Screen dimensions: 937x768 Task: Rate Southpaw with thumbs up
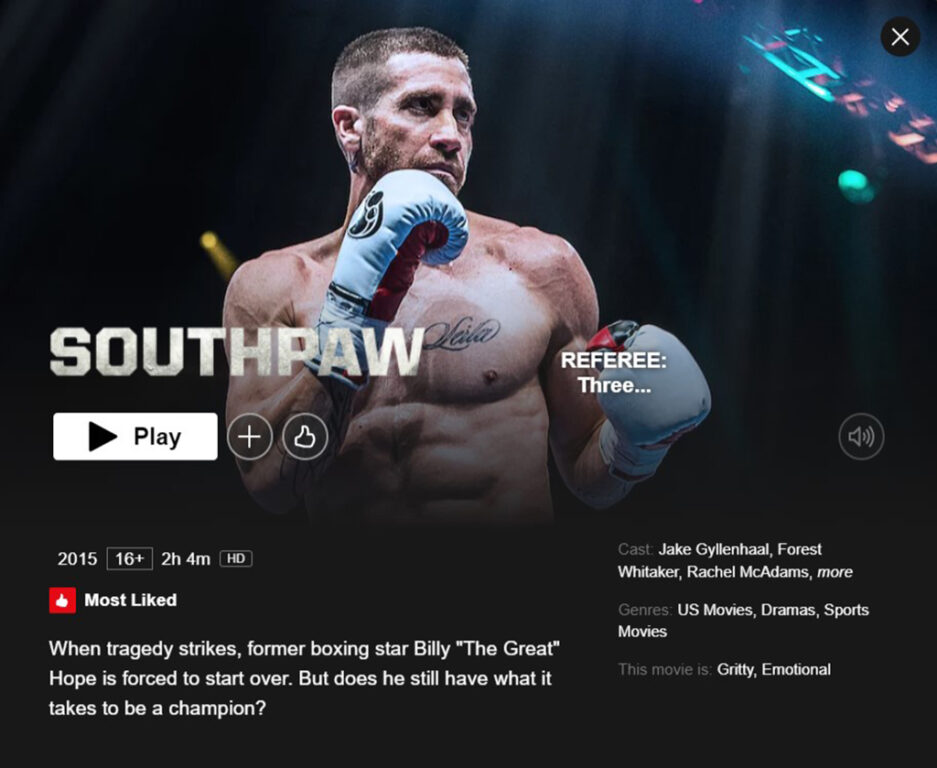tap(305, 437)
